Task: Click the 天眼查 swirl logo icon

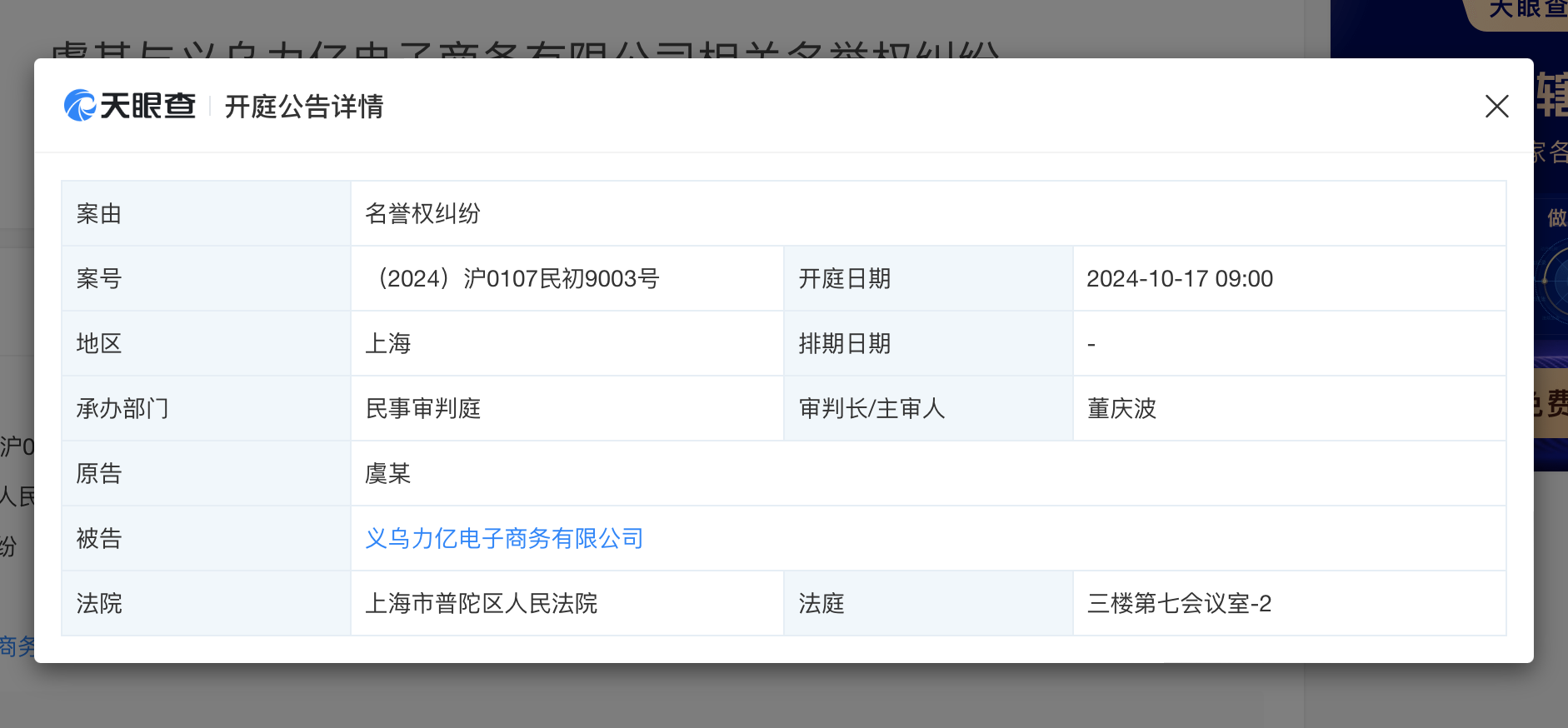Action: click(80, 106)
